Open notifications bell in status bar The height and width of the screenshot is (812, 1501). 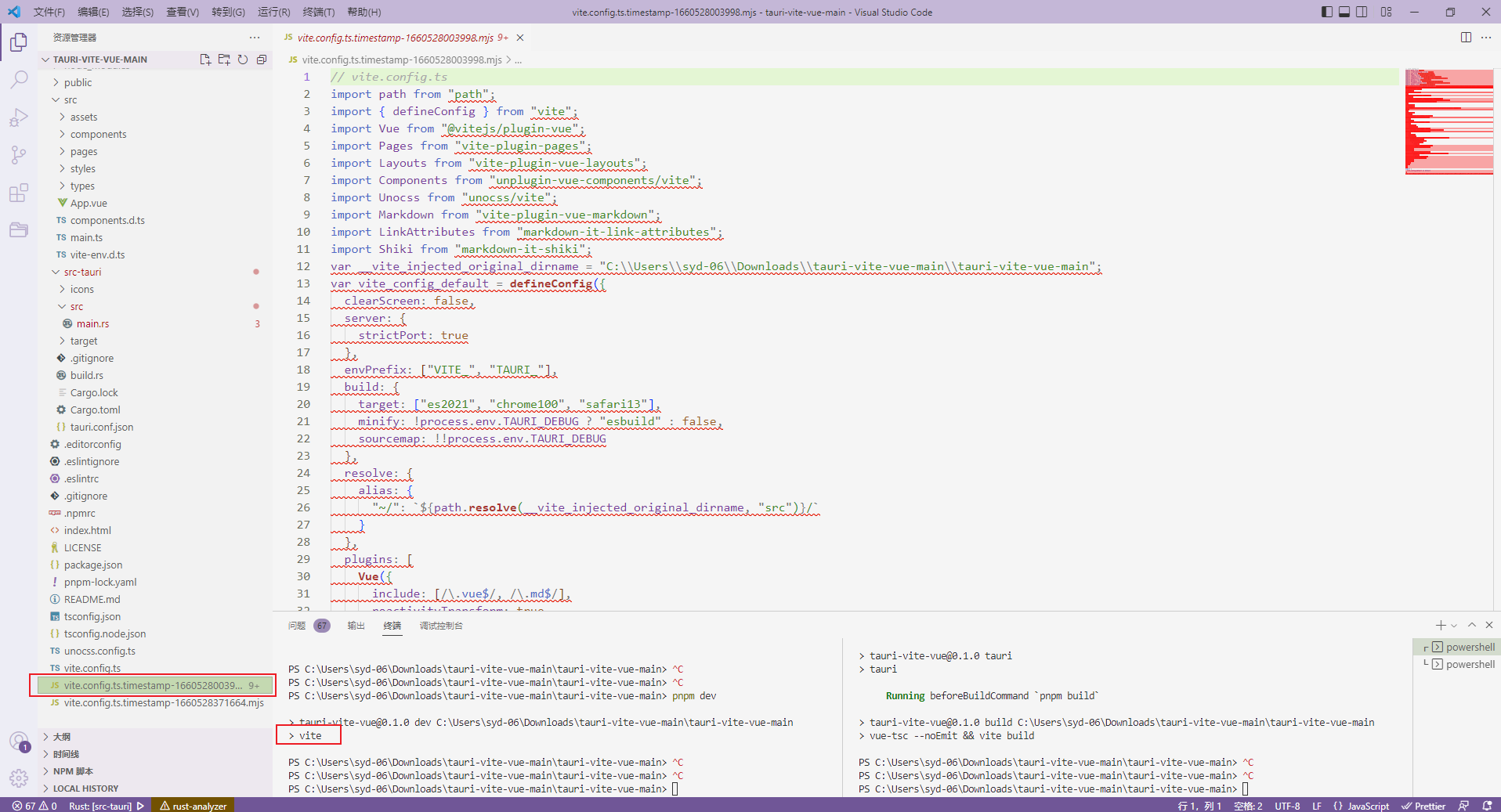(1487, 806)
